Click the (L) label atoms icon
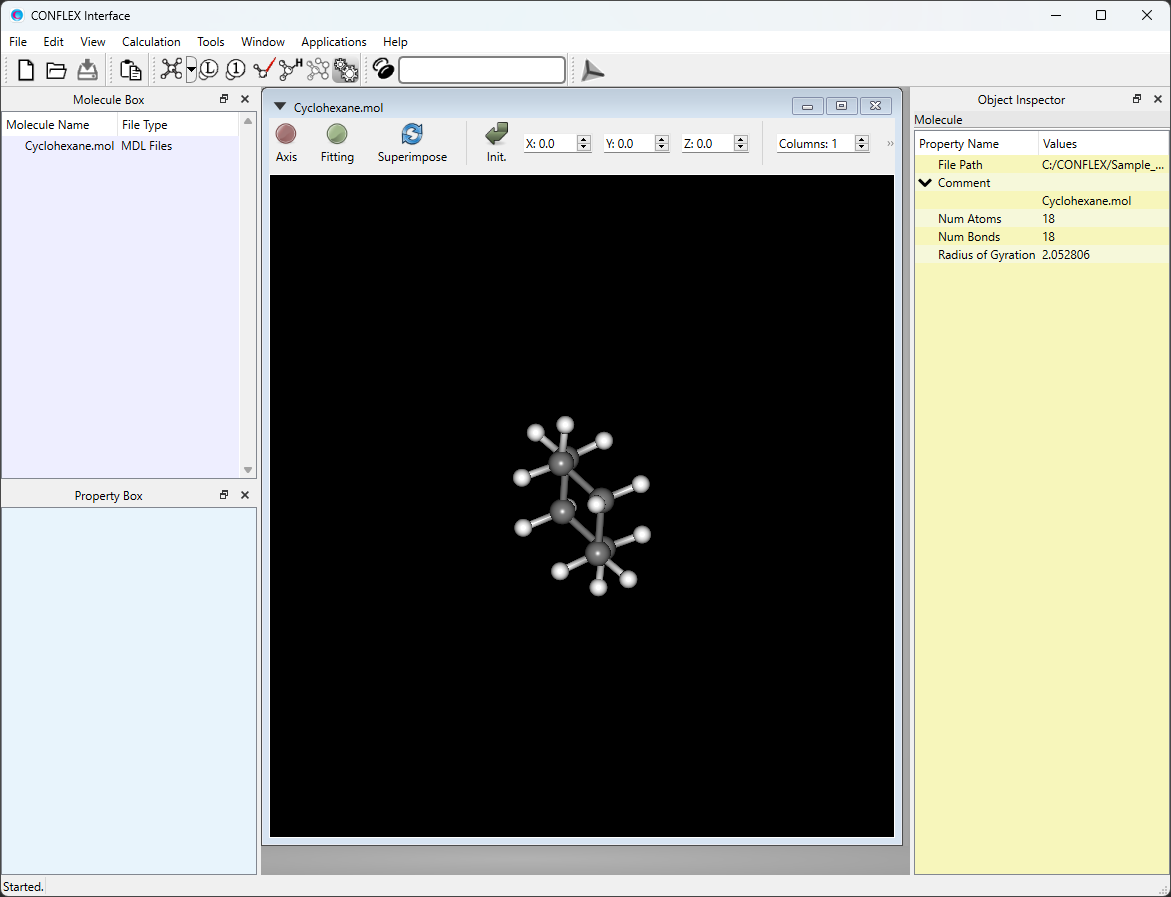The image size is (1171, 897). coord(208,70)
